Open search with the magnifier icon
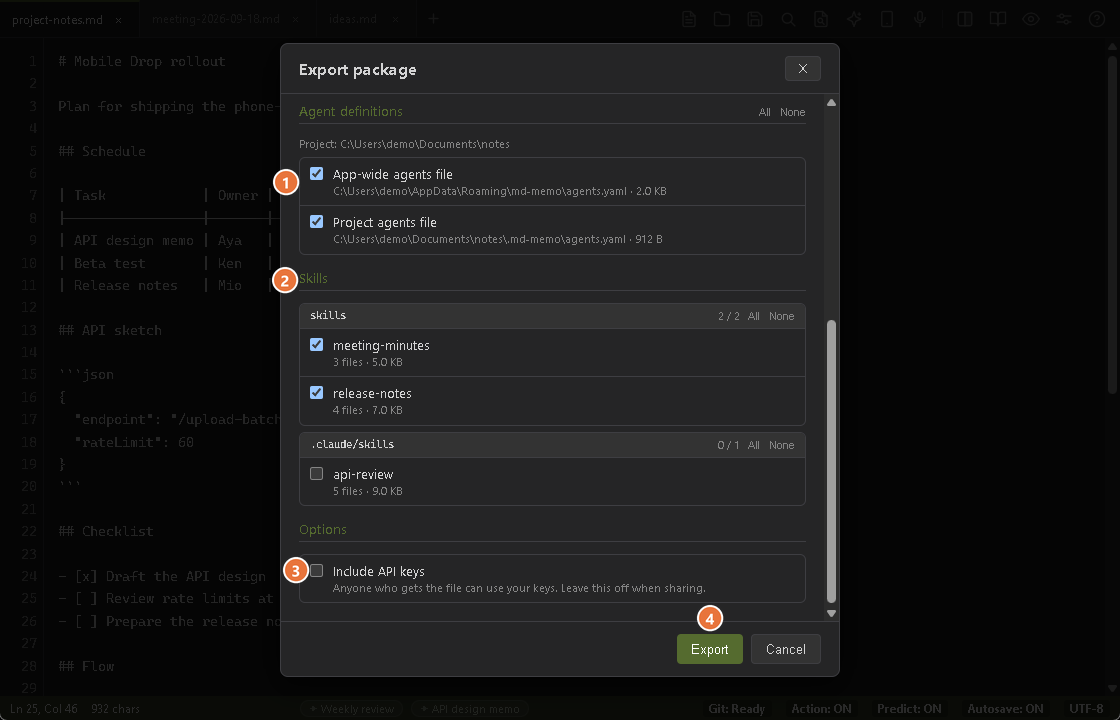Image resolution: width=1120 pixels, height=720 pixels. (x=788, y=19)
